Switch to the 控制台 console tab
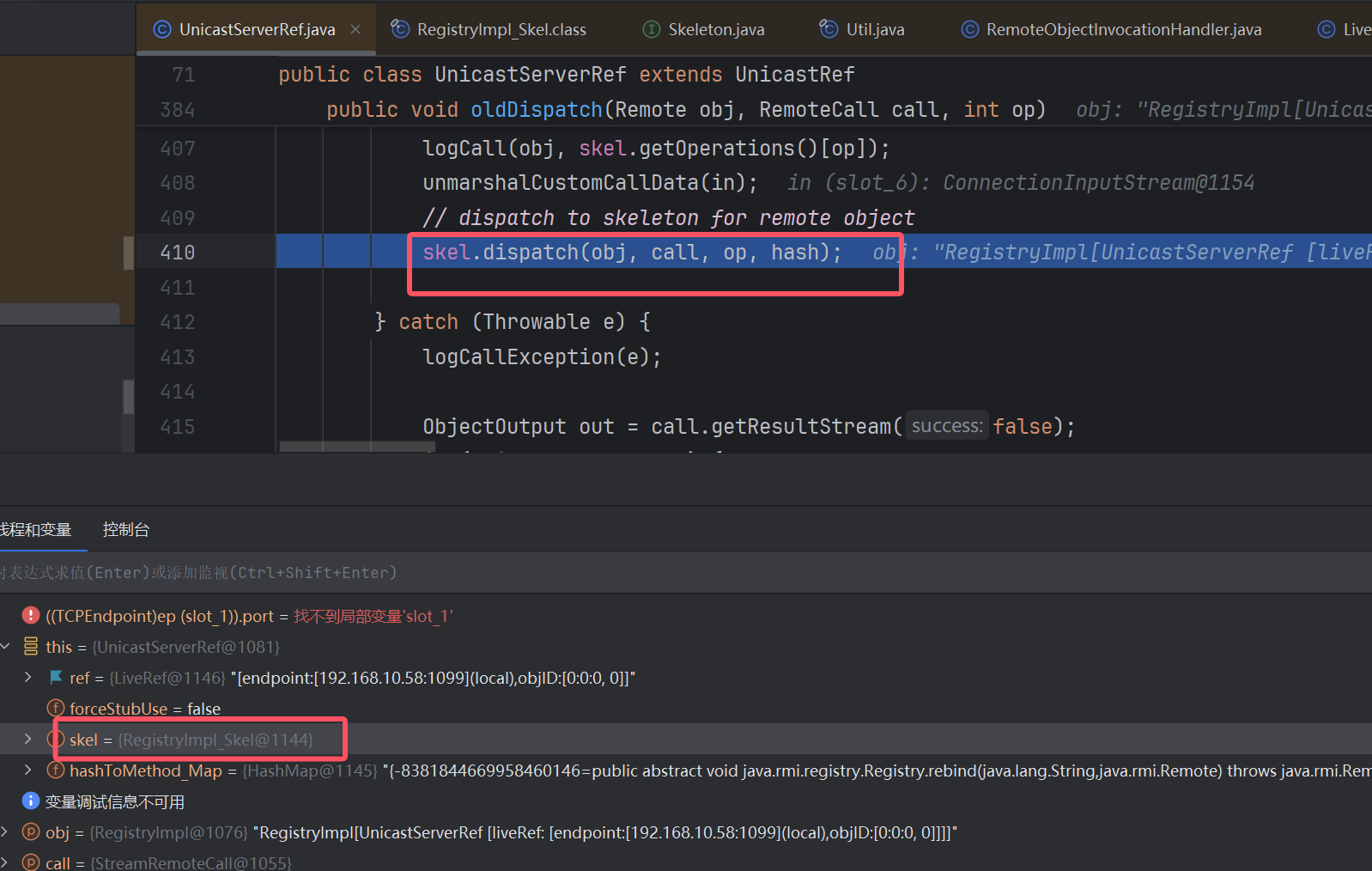Screen dimensions: 1372x871 pyautogui.click(x=126, y=530)
